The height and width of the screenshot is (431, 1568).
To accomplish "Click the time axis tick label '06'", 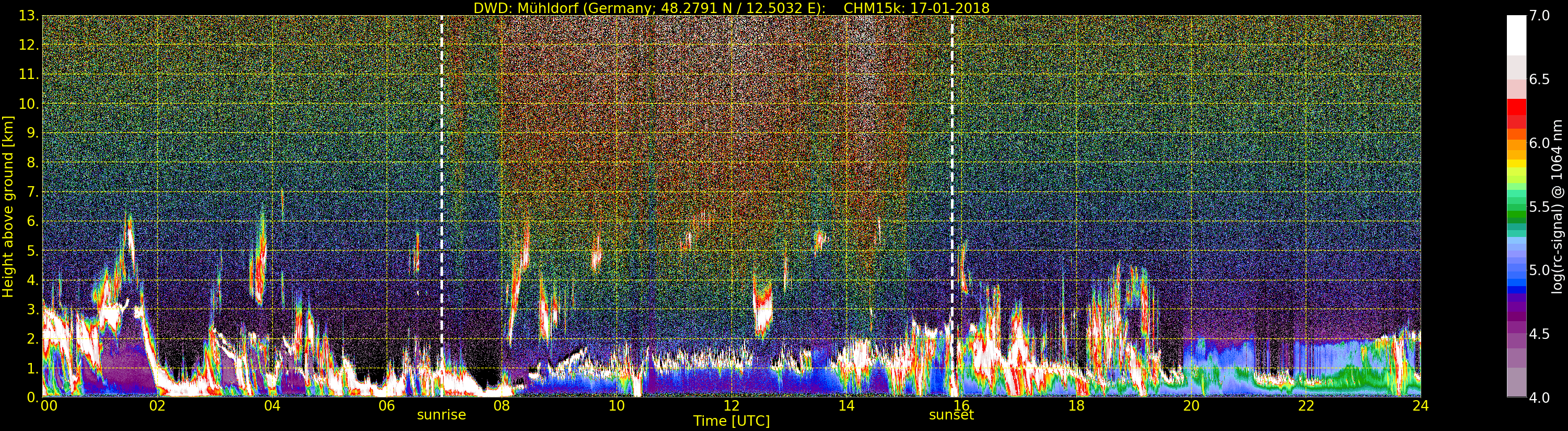I will pos(387,405).
